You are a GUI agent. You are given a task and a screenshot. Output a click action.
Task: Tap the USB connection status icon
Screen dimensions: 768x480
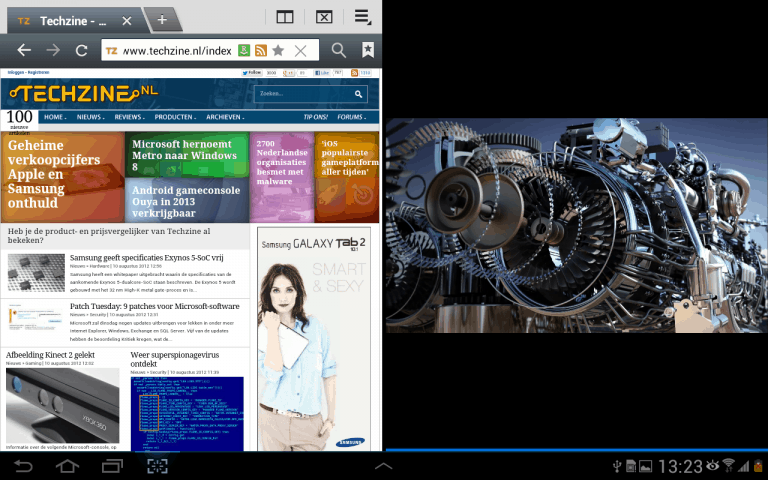(x=617, y=466)
